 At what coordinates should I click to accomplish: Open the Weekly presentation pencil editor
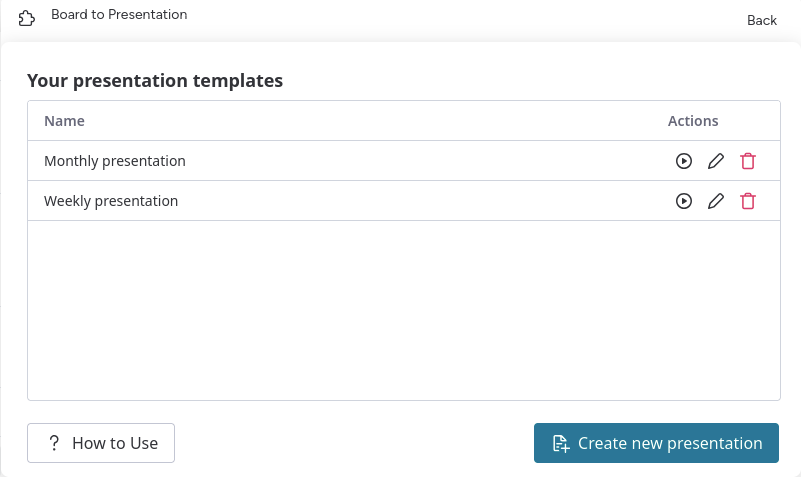715,201
